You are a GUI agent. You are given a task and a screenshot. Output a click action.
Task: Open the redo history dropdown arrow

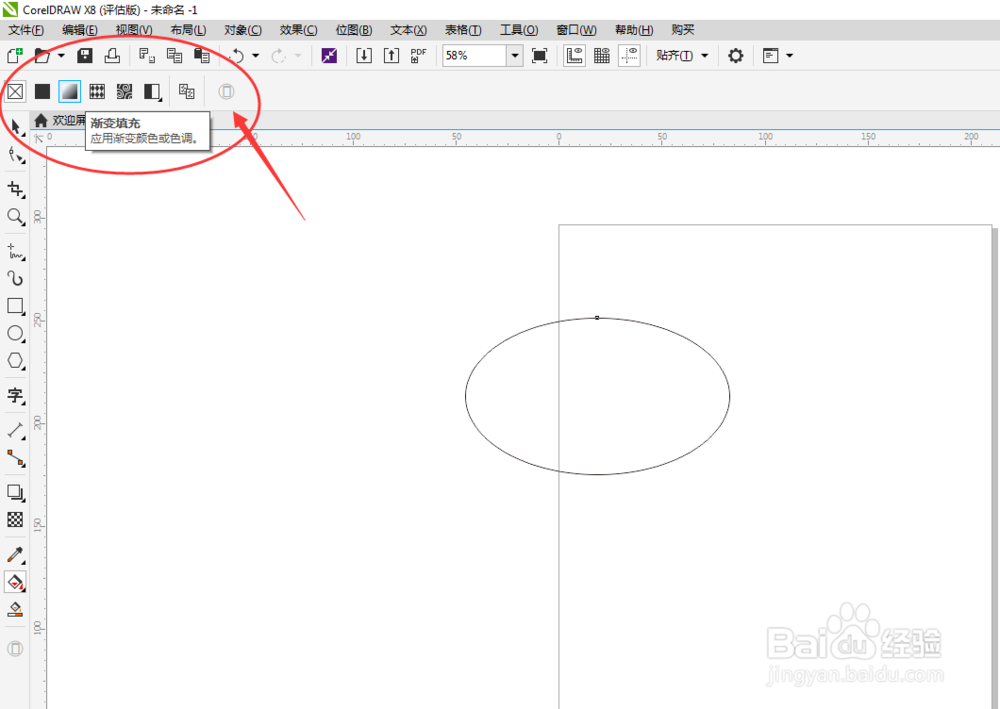(x=298, y=55)
